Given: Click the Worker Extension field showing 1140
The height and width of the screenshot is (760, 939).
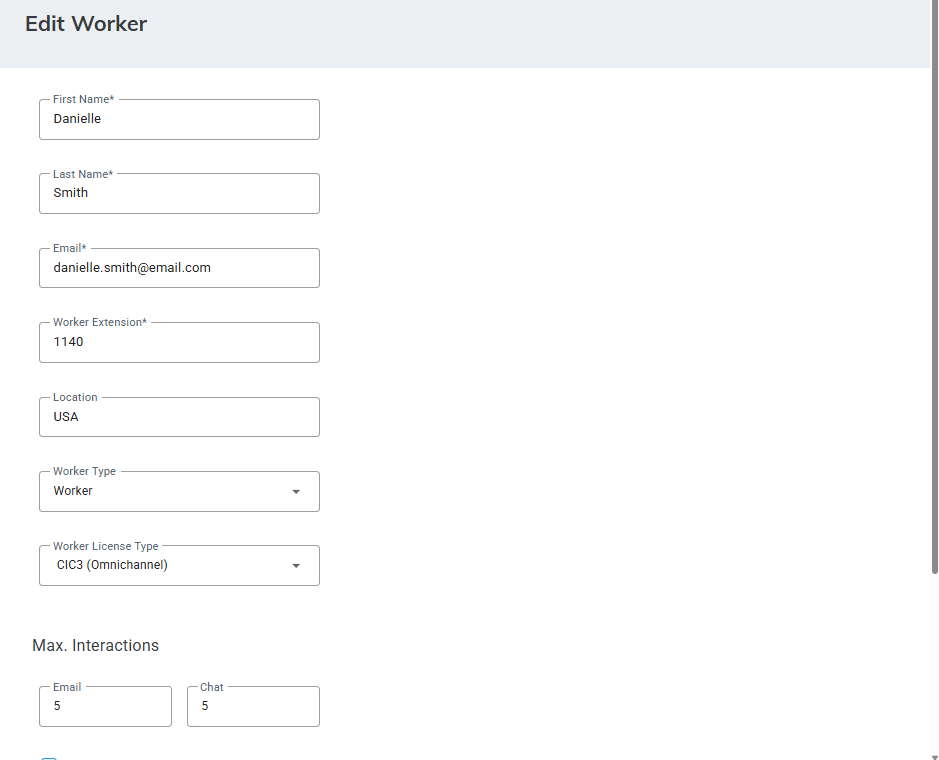Looking at the screenshot, I should tap(179, 342).
